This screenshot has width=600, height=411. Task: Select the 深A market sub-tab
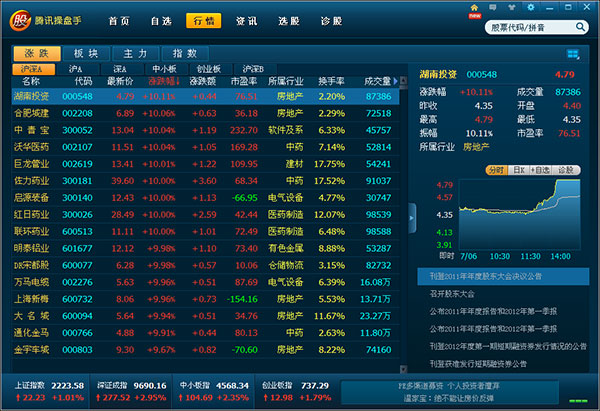pos(120,69)
